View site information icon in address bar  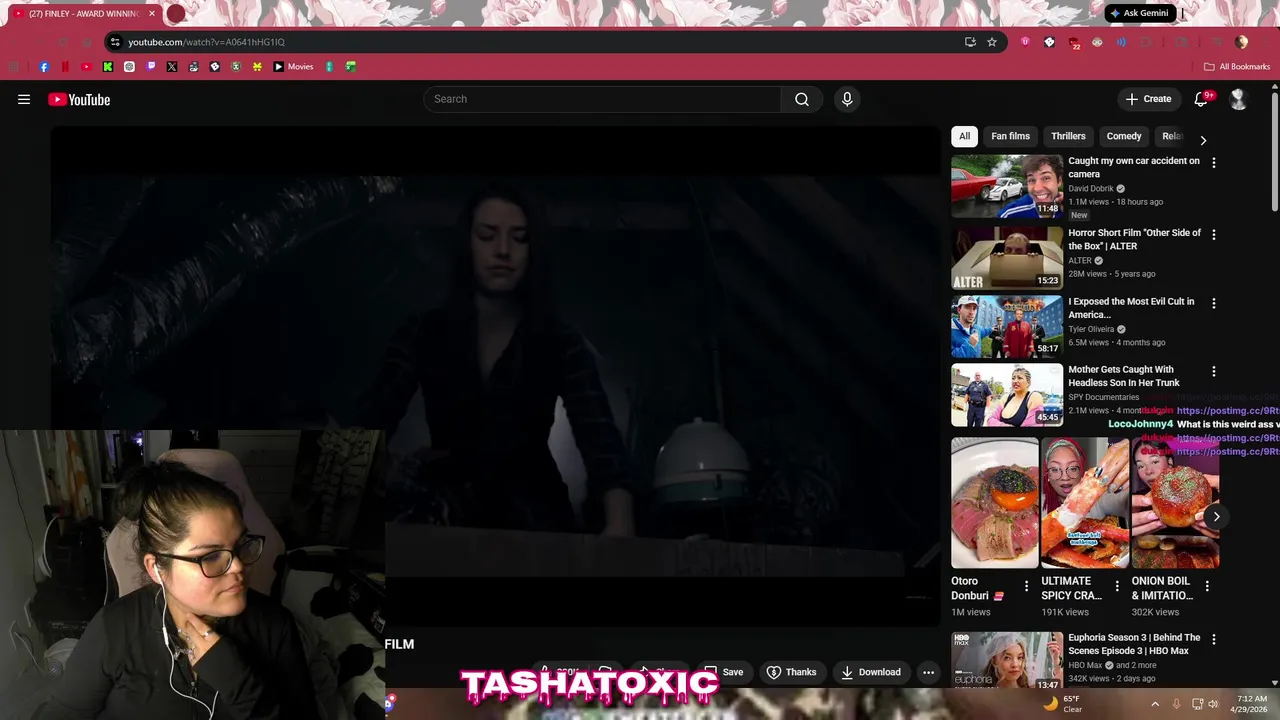[115, 42]
